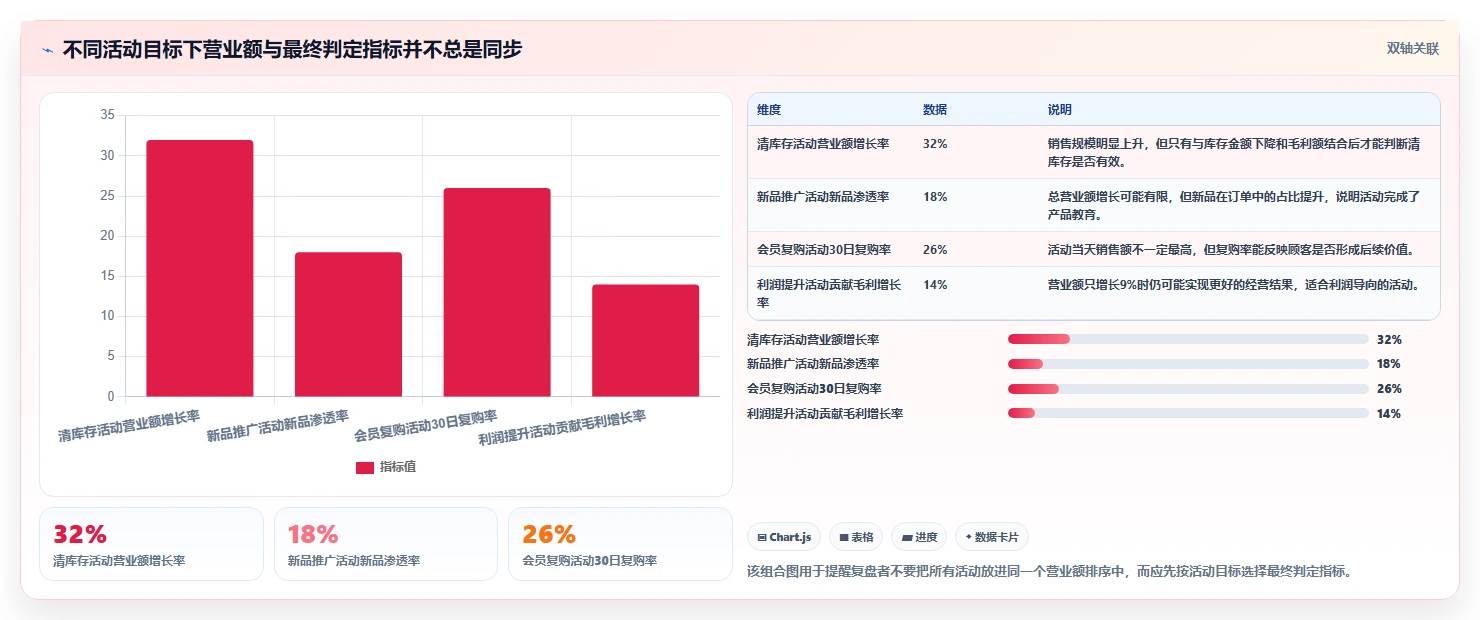The width and height of the screenshot is (1480, 620).
Task: Click the lightning icon beside the title
Action: click(x=47, y=49)
